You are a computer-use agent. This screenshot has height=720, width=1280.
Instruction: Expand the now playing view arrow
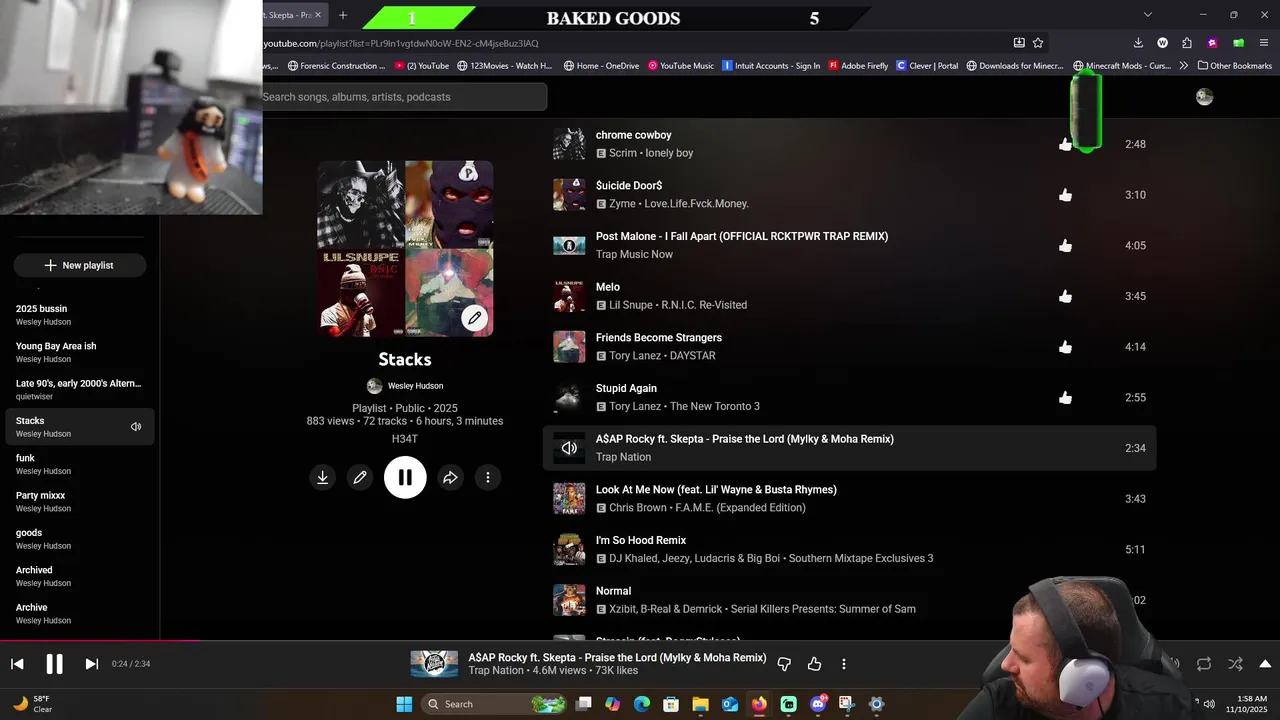(1265, 664)
